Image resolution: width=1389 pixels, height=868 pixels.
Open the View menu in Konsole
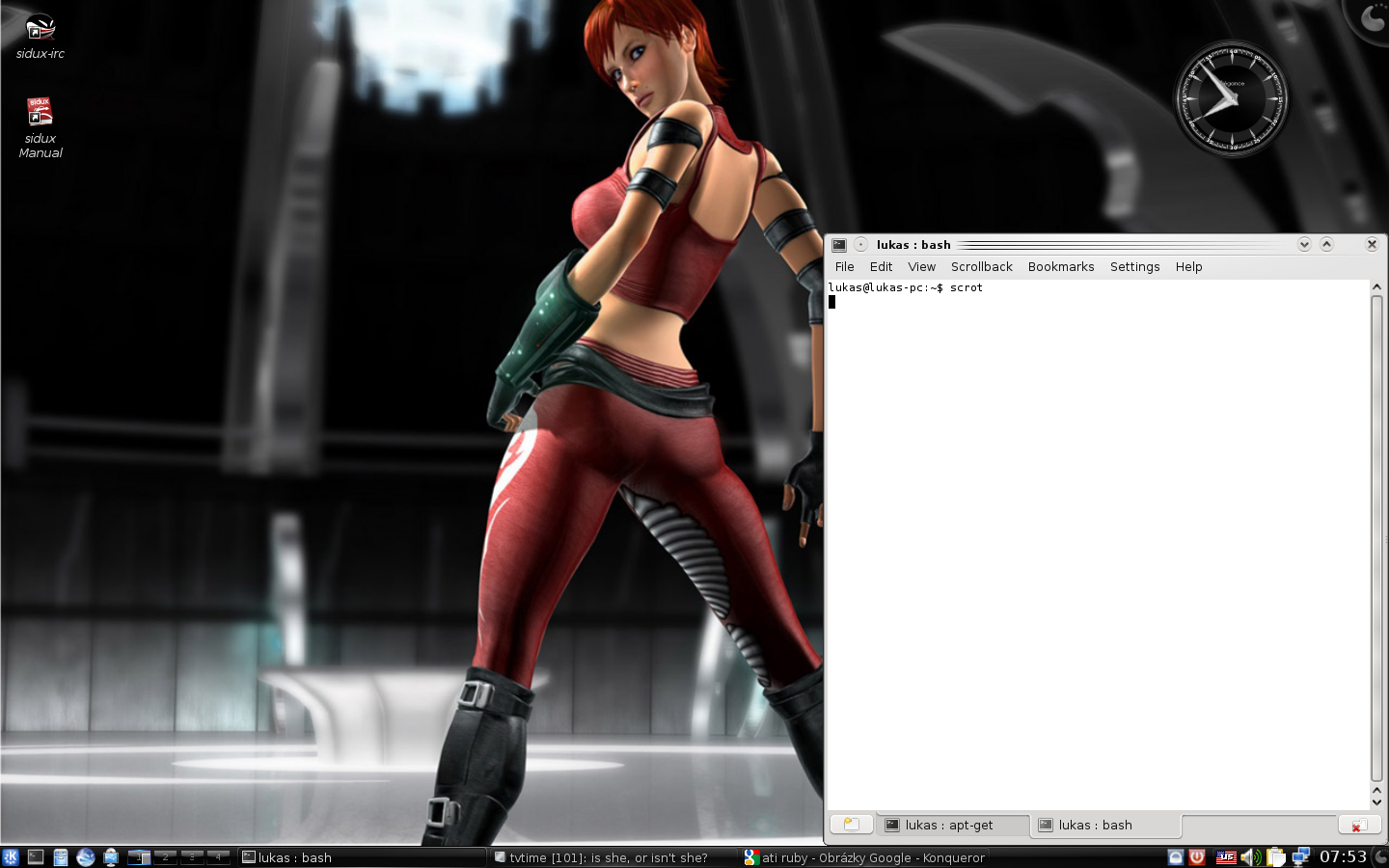point(921,267)
